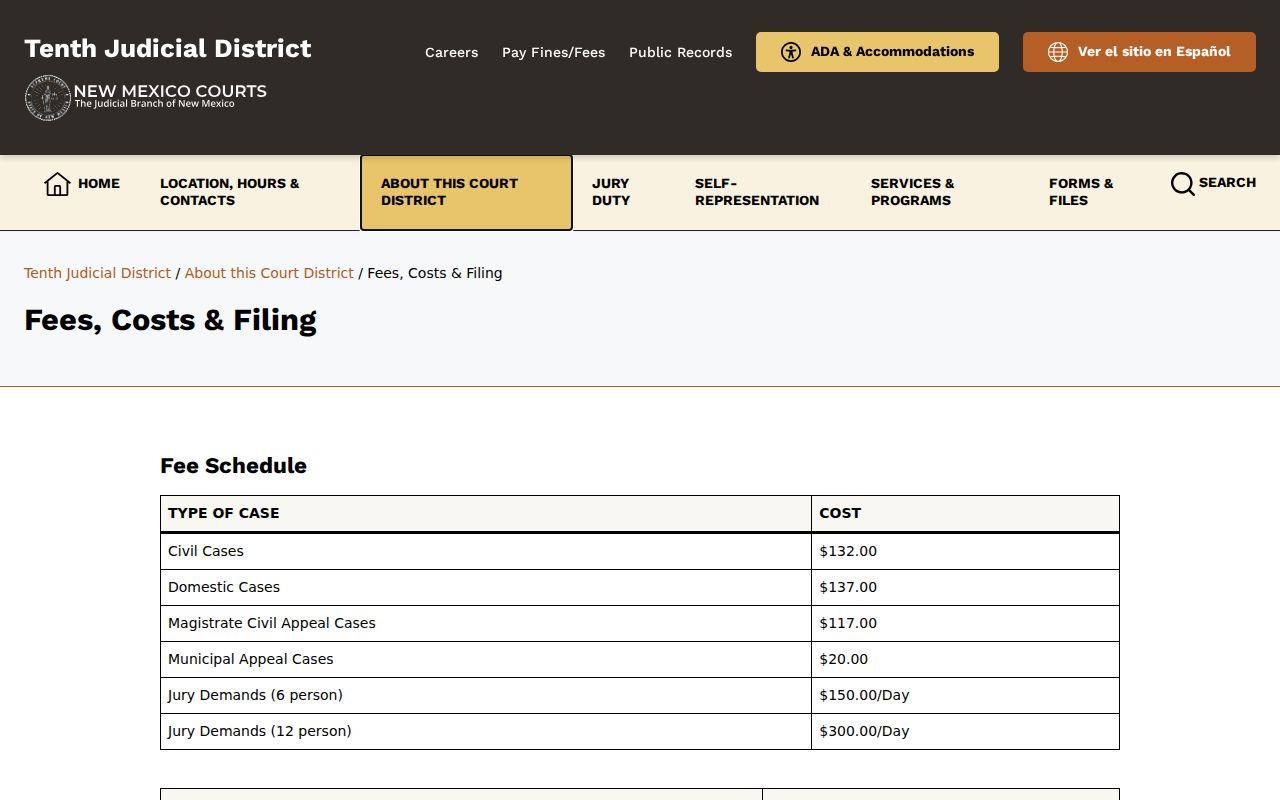Click the $137.00 cost value

pos(848,587)
